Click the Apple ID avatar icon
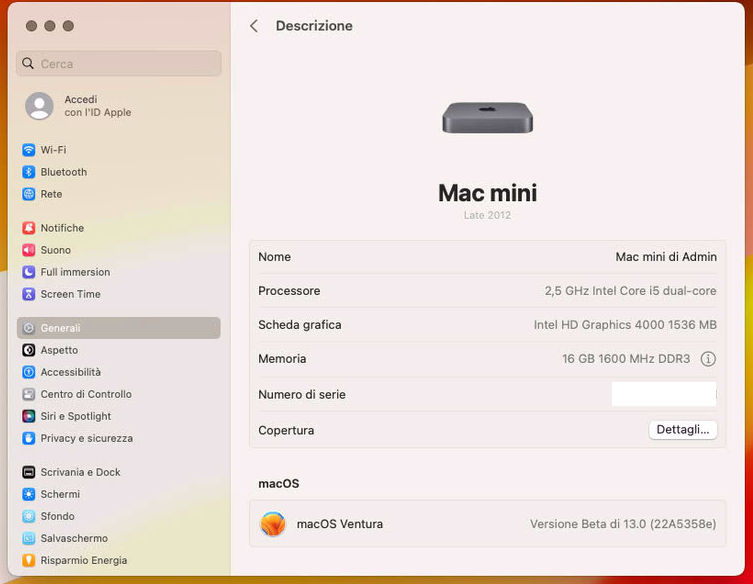Image resolution: width=753 pixels, height=584 pixels. pos(39,106)
